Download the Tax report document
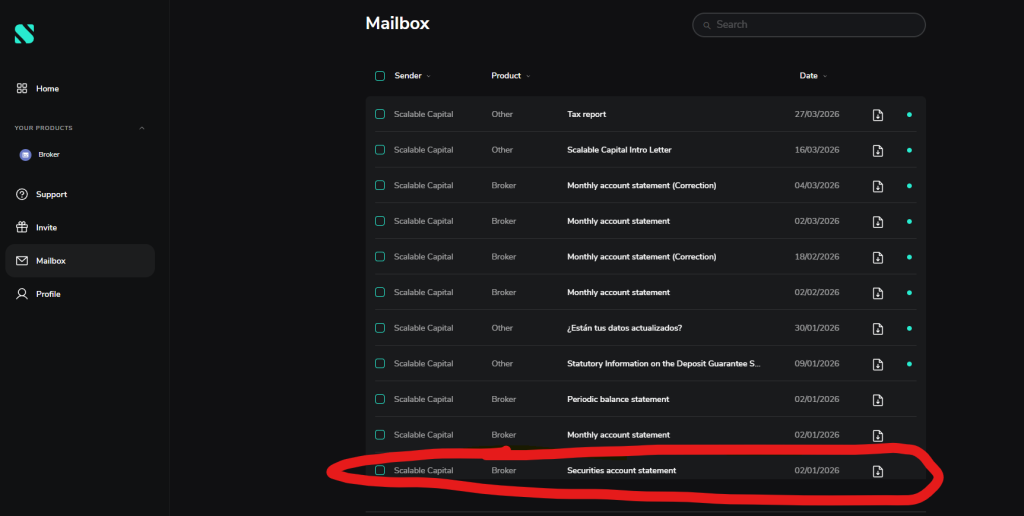The image size is (1024, 516). 877,115
